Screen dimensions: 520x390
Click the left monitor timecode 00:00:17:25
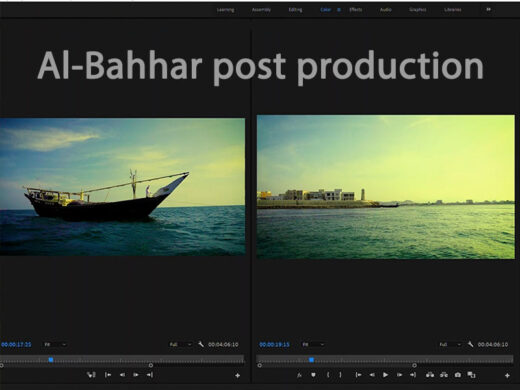point(16,344)
